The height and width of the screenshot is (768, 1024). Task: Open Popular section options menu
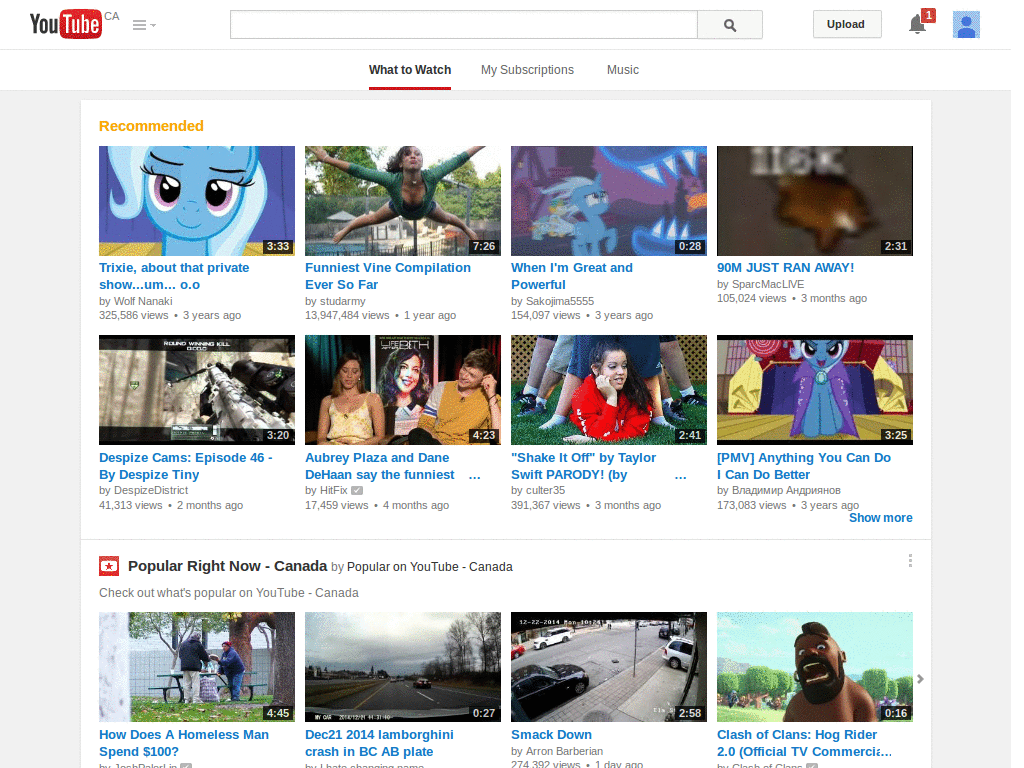pos(910,561)
